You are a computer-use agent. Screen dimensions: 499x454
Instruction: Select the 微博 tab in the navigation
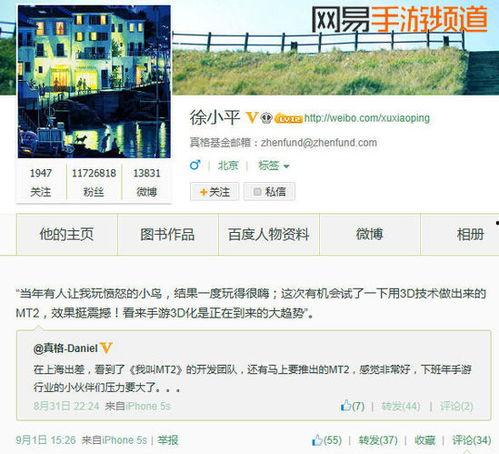click(370, 235)
